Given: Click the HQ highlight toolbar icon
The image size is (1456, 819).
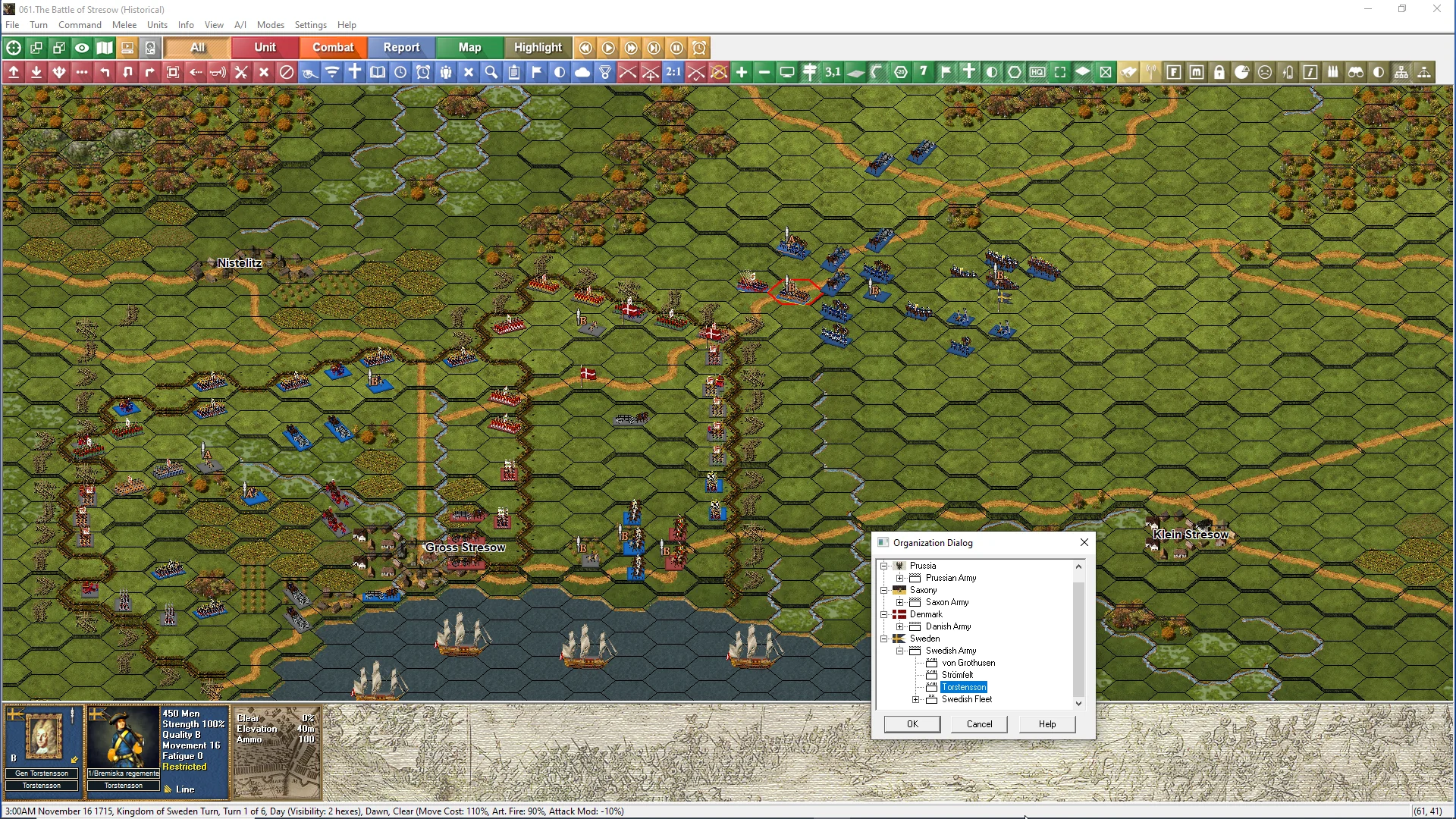Looking at the screenshot, I should coord(1037,72).
